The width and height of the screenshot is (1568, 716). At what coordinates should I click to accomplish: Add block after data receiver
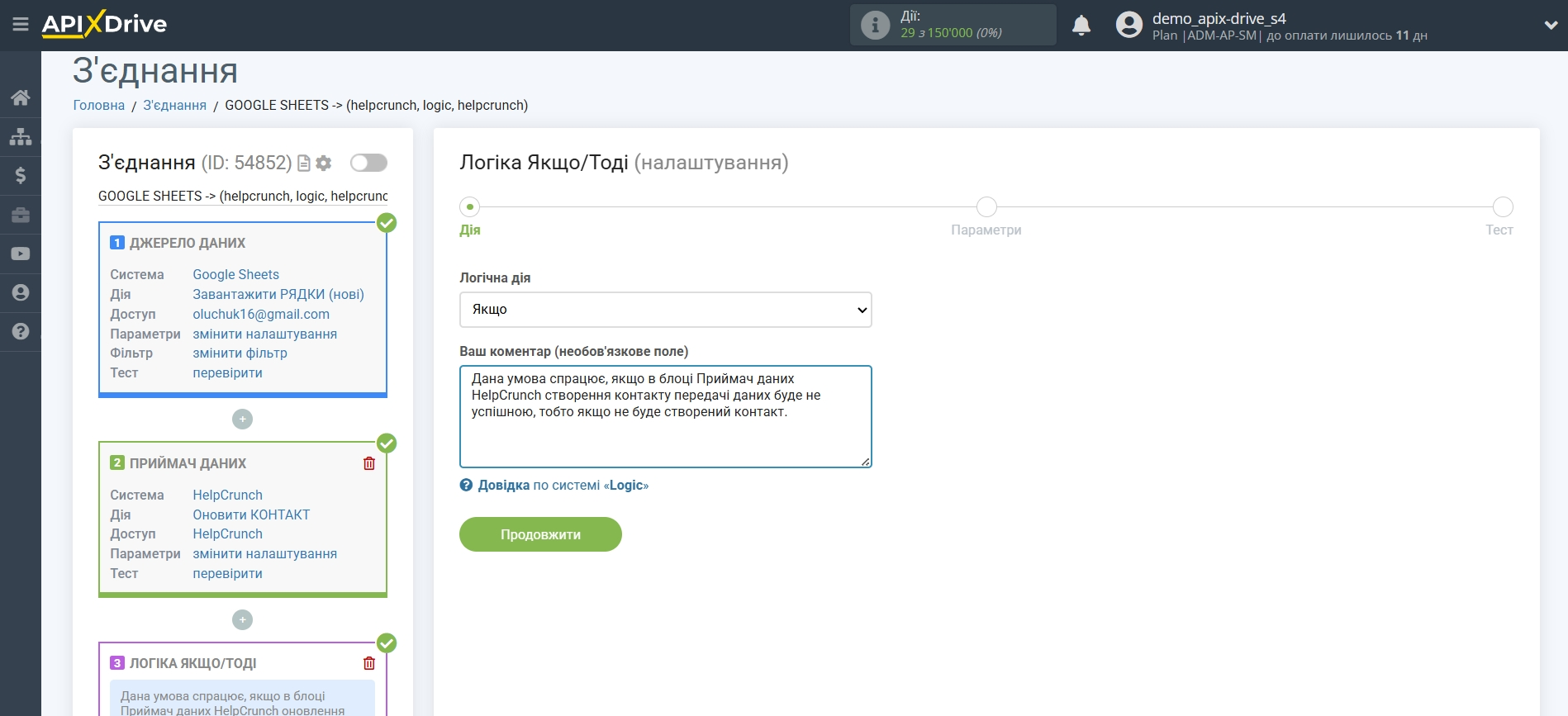242,619
